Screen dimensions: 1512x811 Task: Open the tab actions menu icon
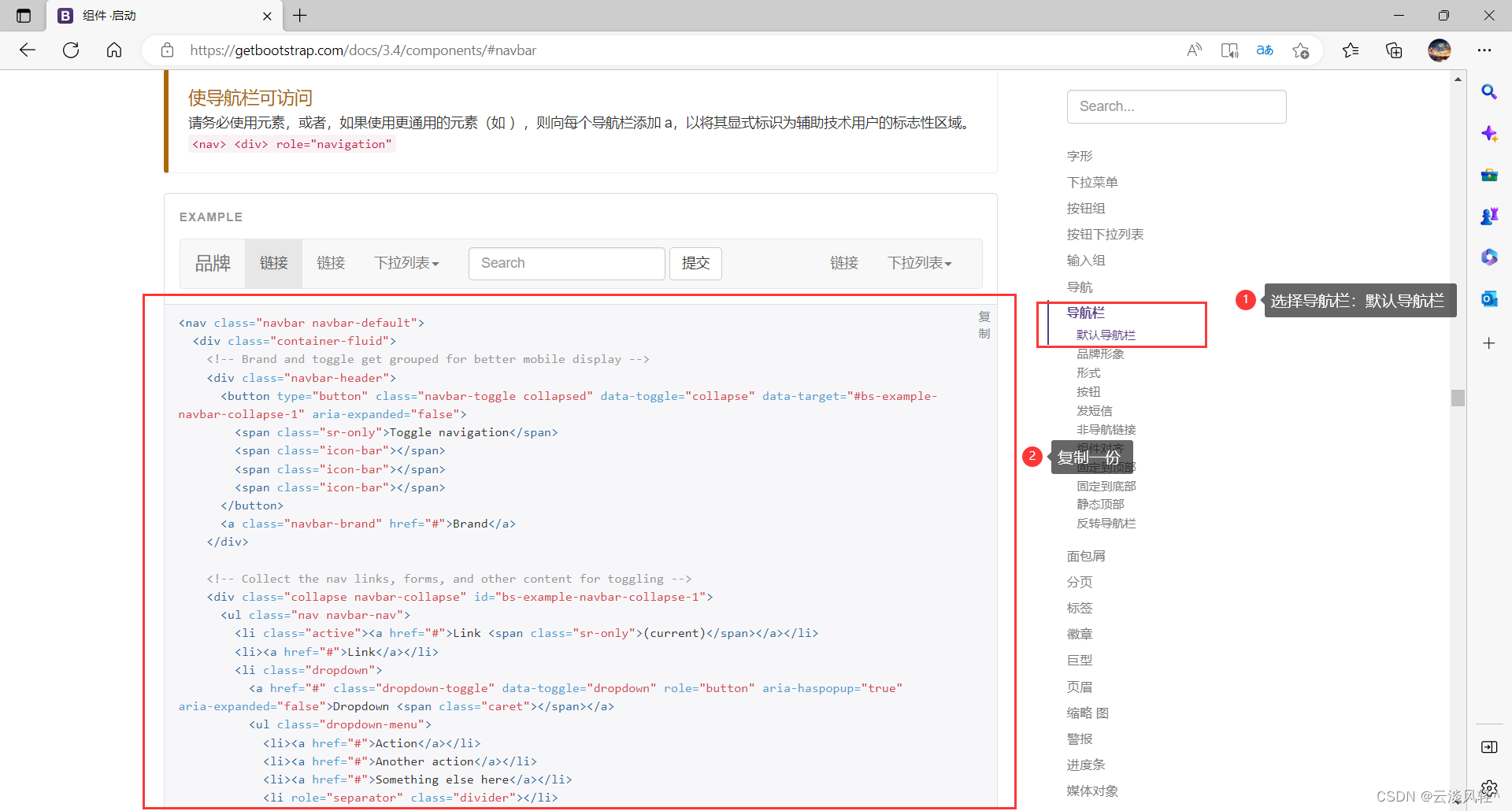(24, 16)
